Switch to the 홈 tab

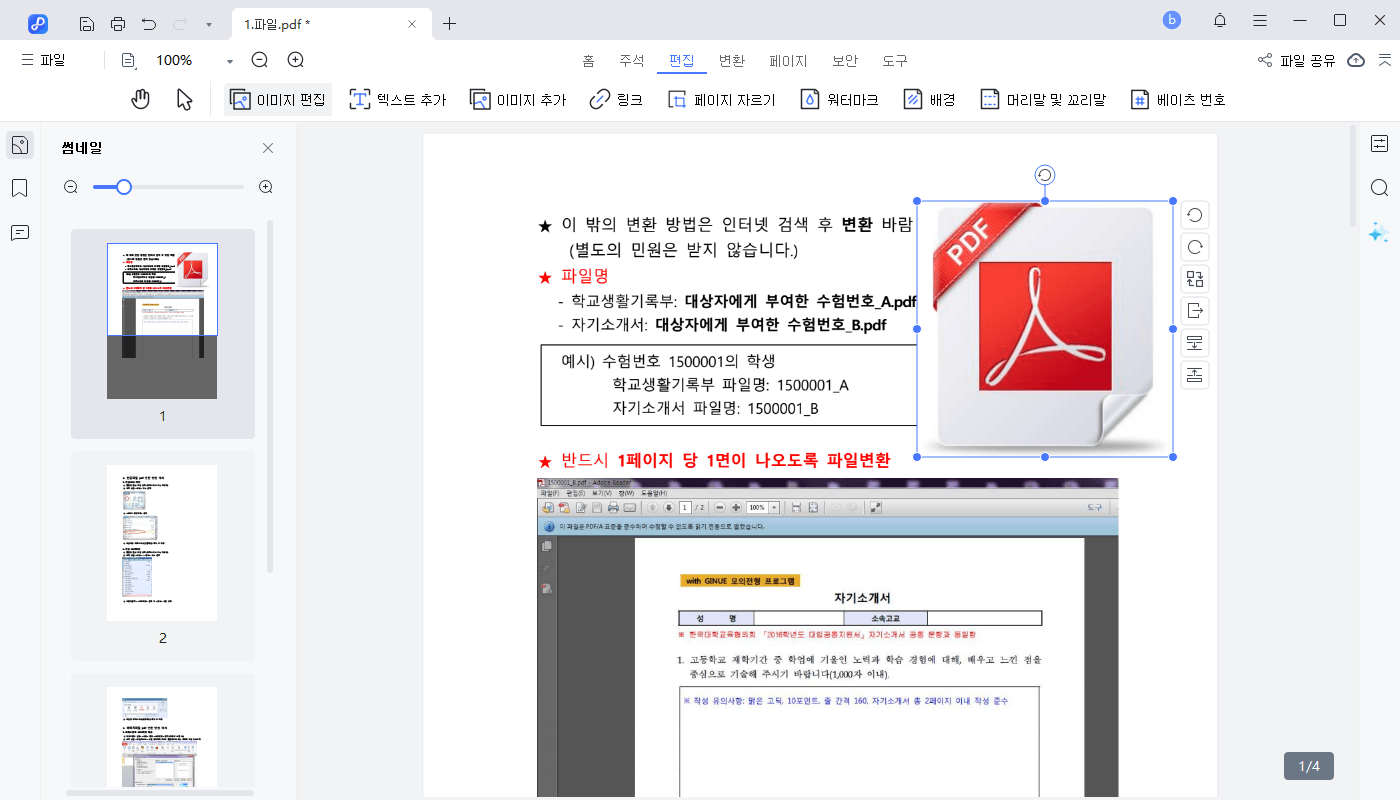click(588, 60)
